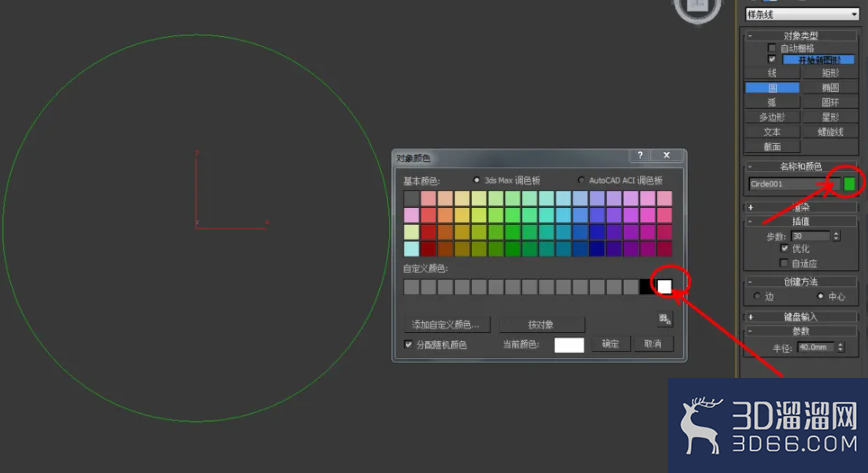868x473 pixels.
Task: Select the 多边形 spline type button
Action: pyautogui.click(x=772, y=117)
